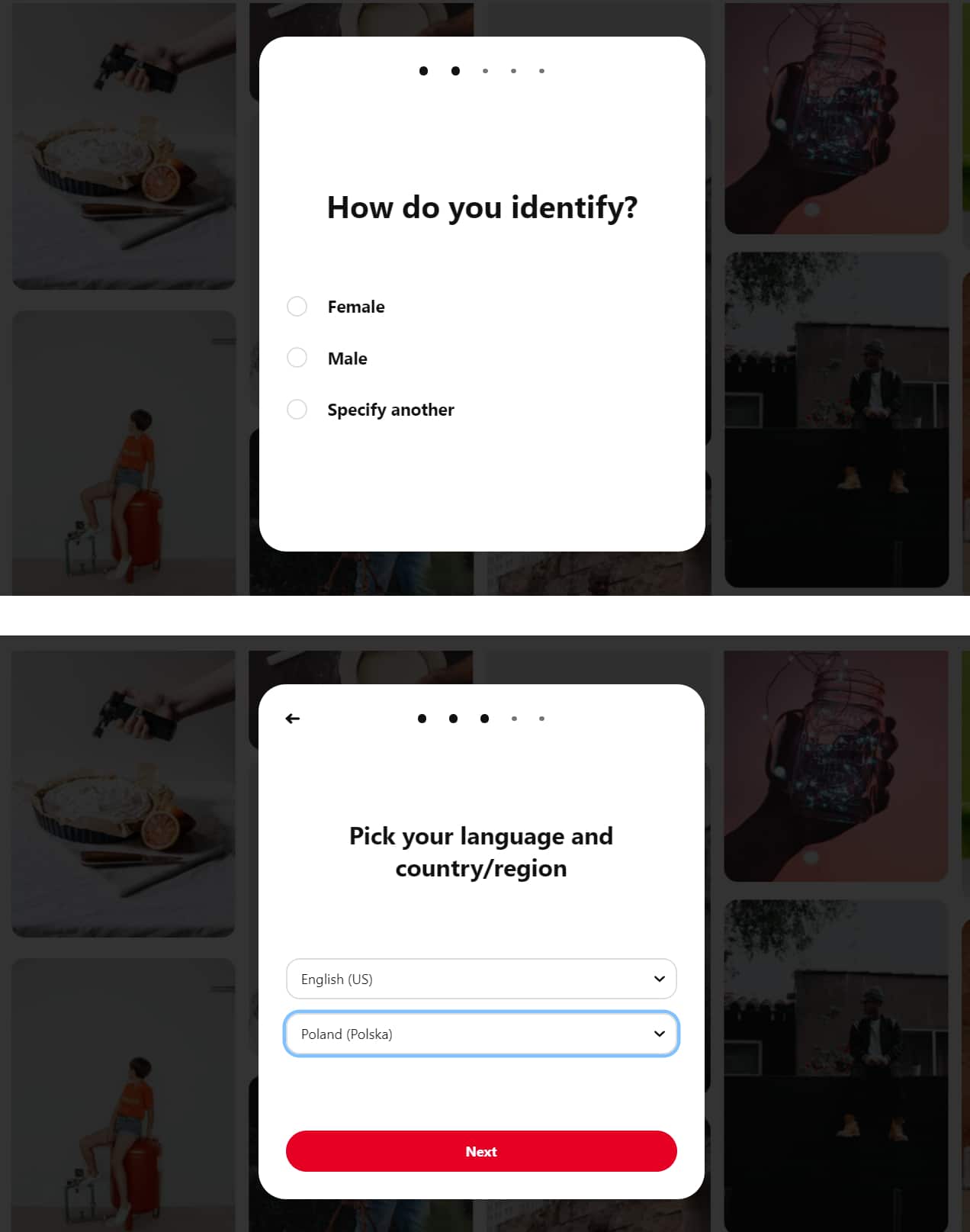The width and height of the screenshot is (970, 1232).
Task: Open the glowing jar photo at upper right
Action: 837,118
